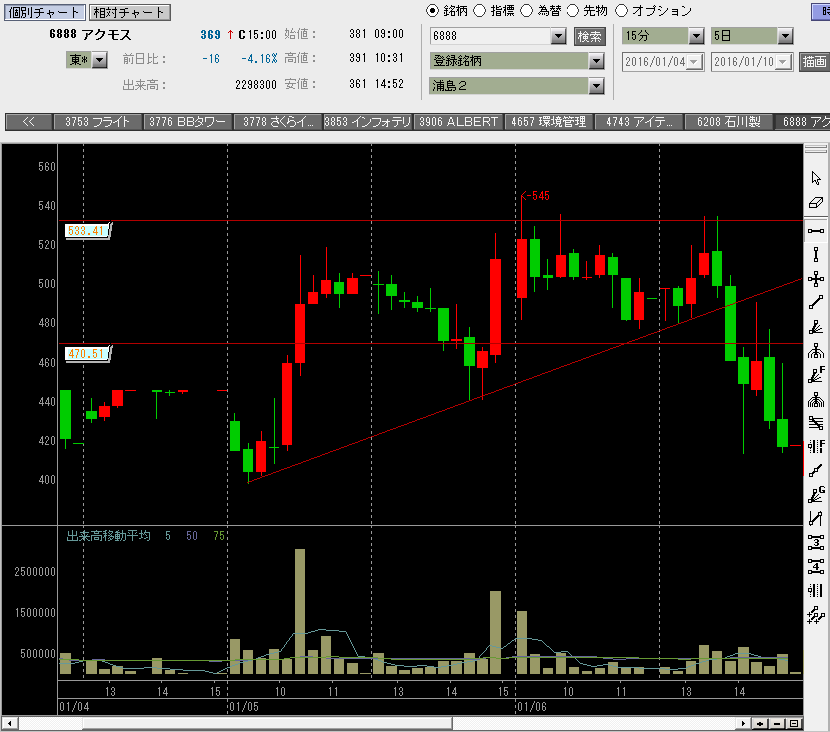Click the 出来高移動平均 indicator label

(109, 536)
